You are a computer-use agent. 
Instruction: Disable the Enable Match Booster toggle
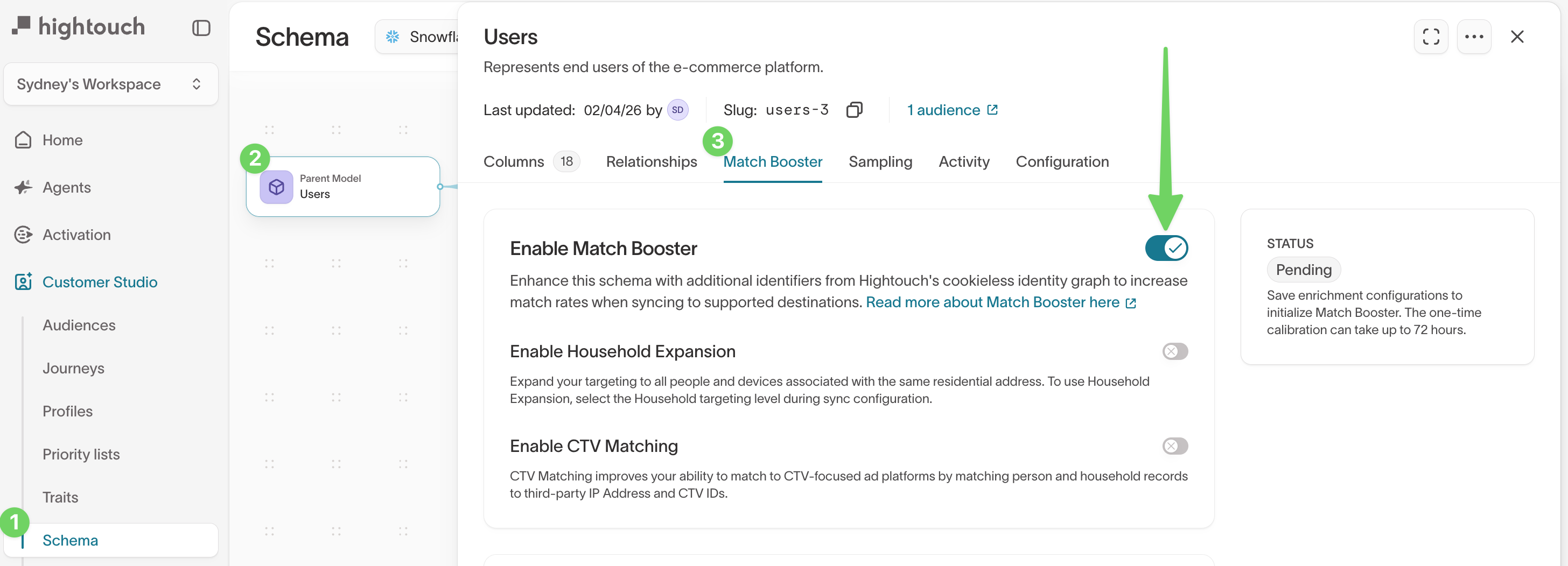[1166, 248]
